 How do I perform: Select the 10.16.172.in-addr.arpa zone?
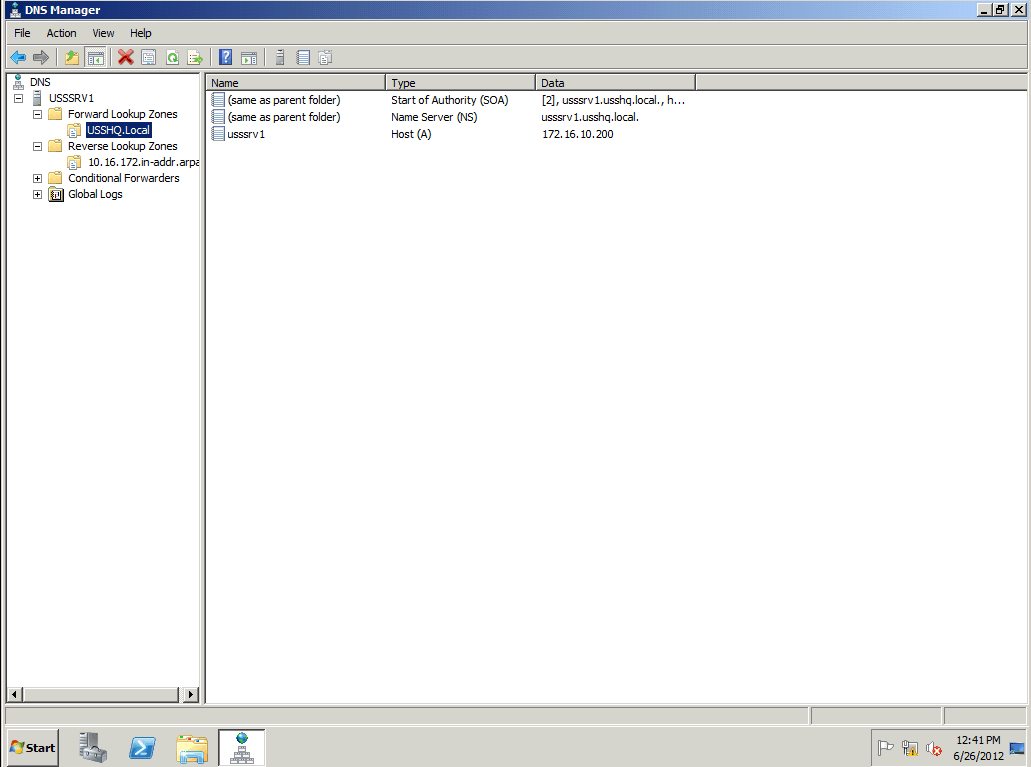click(143, 162)
